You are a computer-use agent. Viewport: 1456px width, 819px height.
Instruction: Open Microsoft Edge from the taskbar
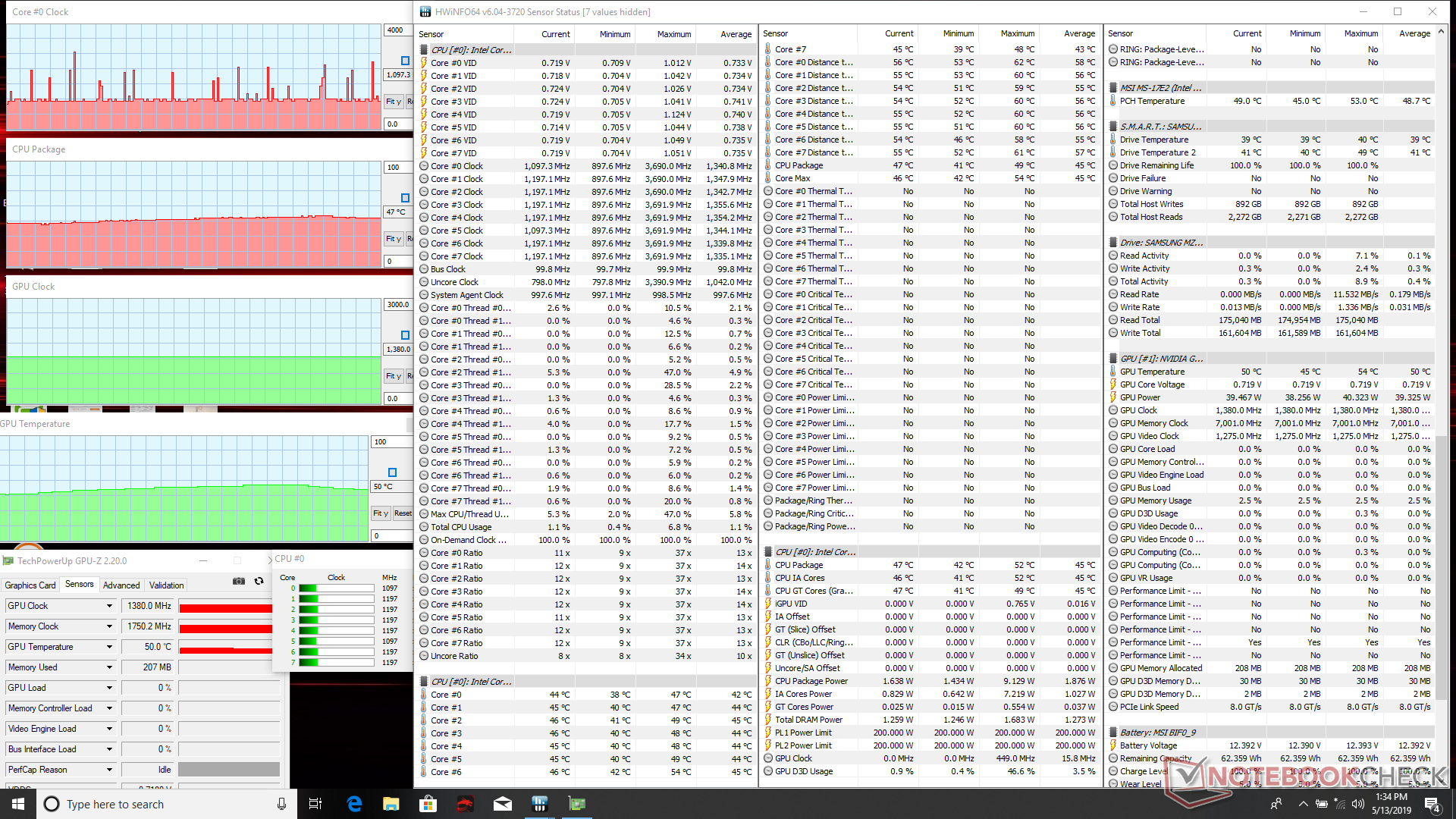354,804
